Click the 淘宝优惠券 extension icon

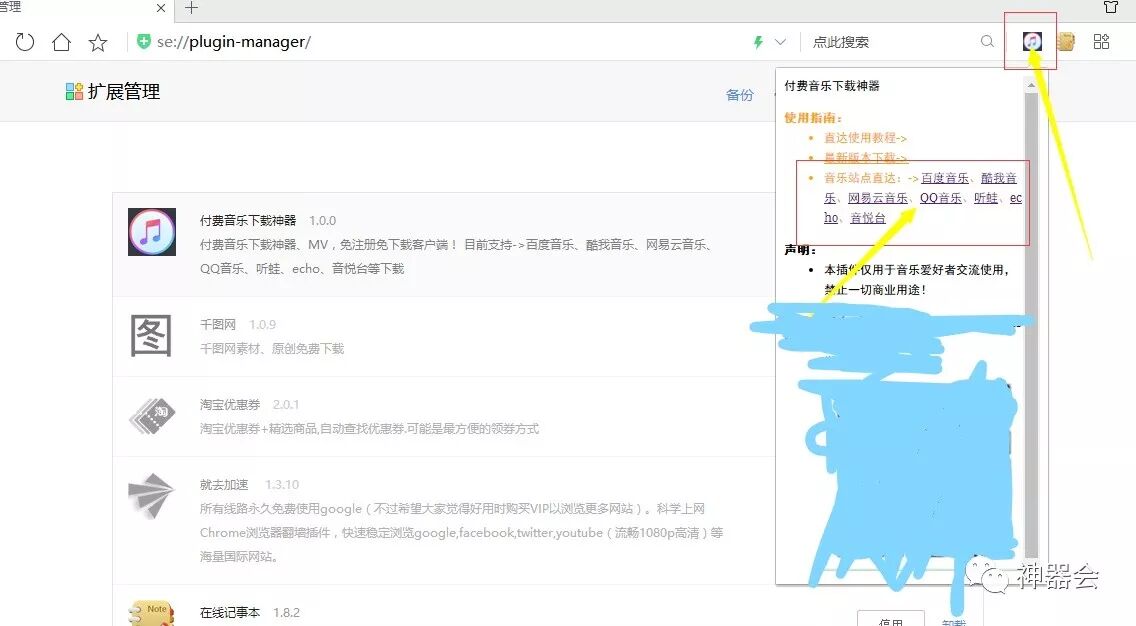pos(152,416)
